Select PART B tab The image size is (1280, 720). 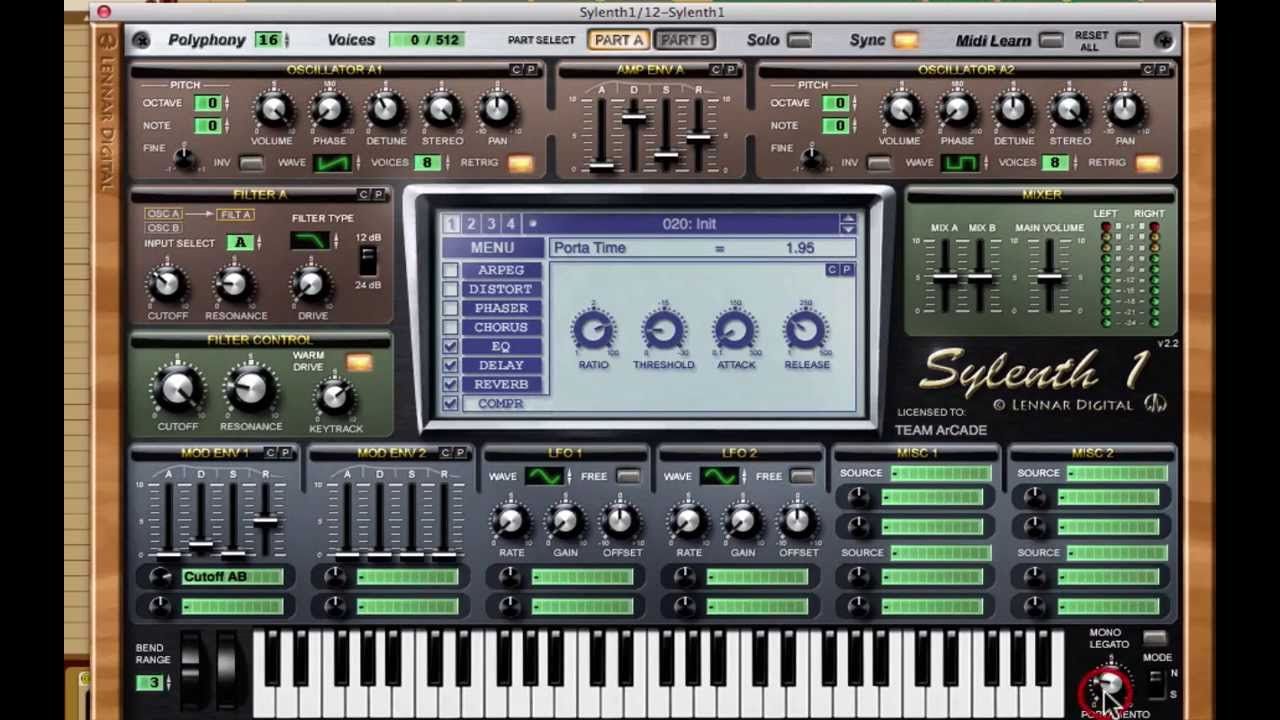pyautogui.click(x=685, y=40)
